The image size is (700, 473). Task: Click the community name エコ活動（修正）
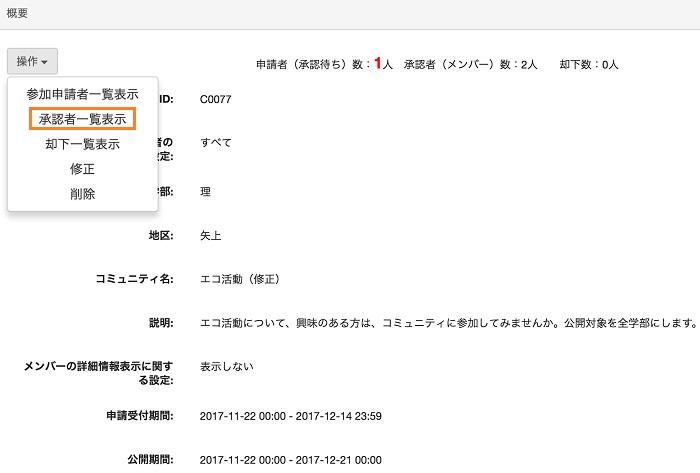tap(240, 279)
